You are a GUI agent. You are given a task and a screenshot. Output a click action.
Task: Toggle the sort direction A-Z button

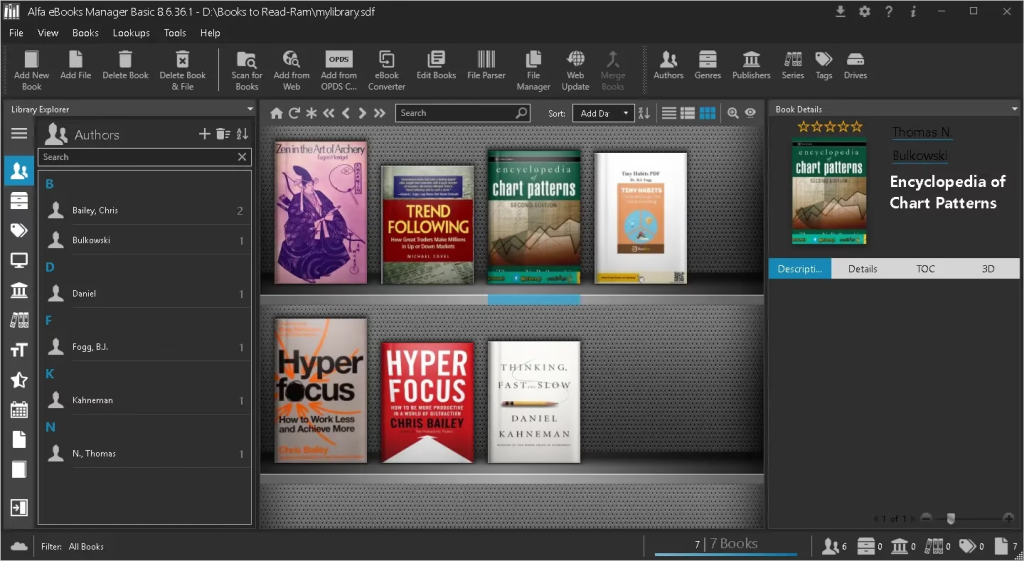point(644,113)
